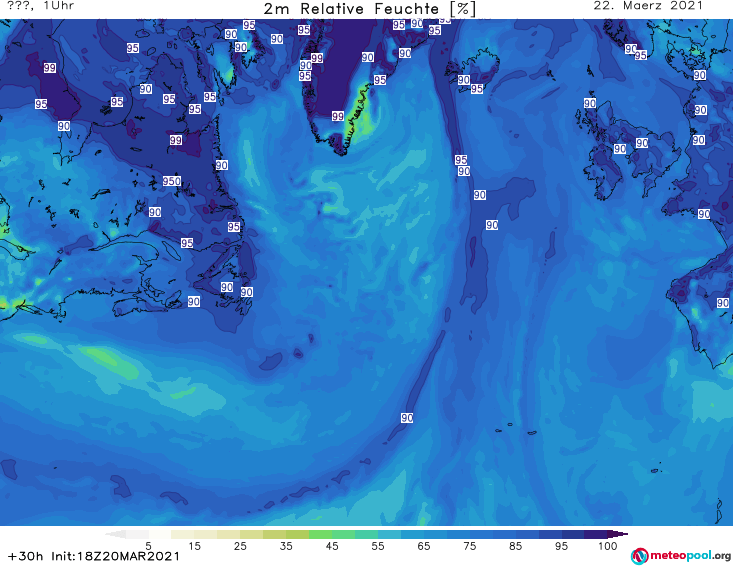Select the map title '2m Relative Feuchte [%]'
The image size is (733, 566).
pos(370,9)
